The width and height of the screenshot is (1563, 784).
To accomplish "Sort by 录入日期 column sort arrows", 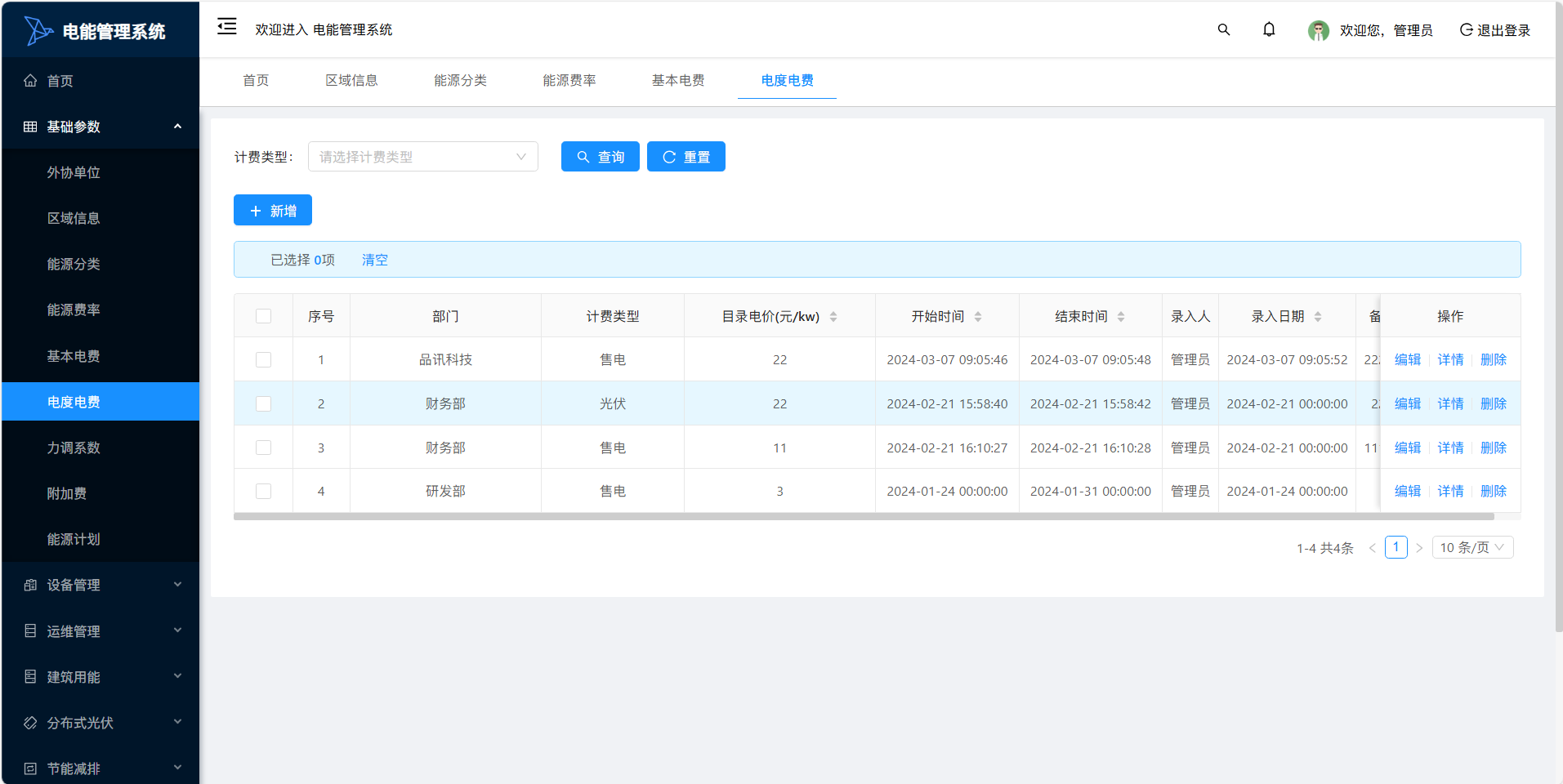I will coord(1318,317).
